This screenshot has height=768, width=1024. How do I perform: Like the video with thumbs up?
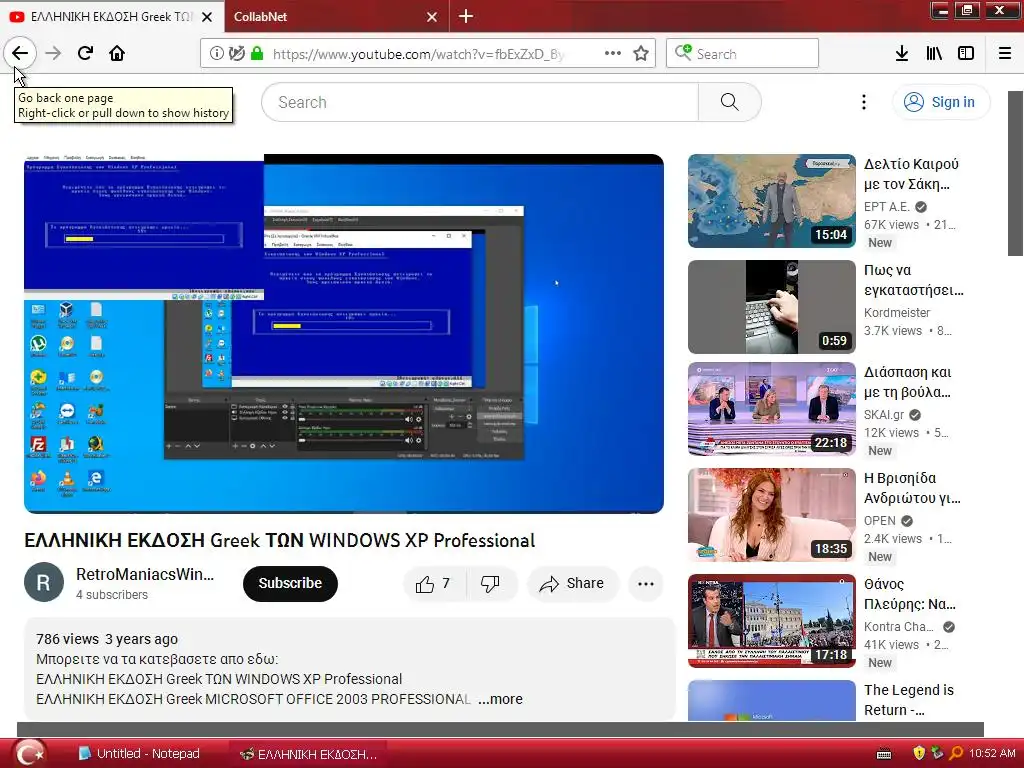[x=434, y=583]
